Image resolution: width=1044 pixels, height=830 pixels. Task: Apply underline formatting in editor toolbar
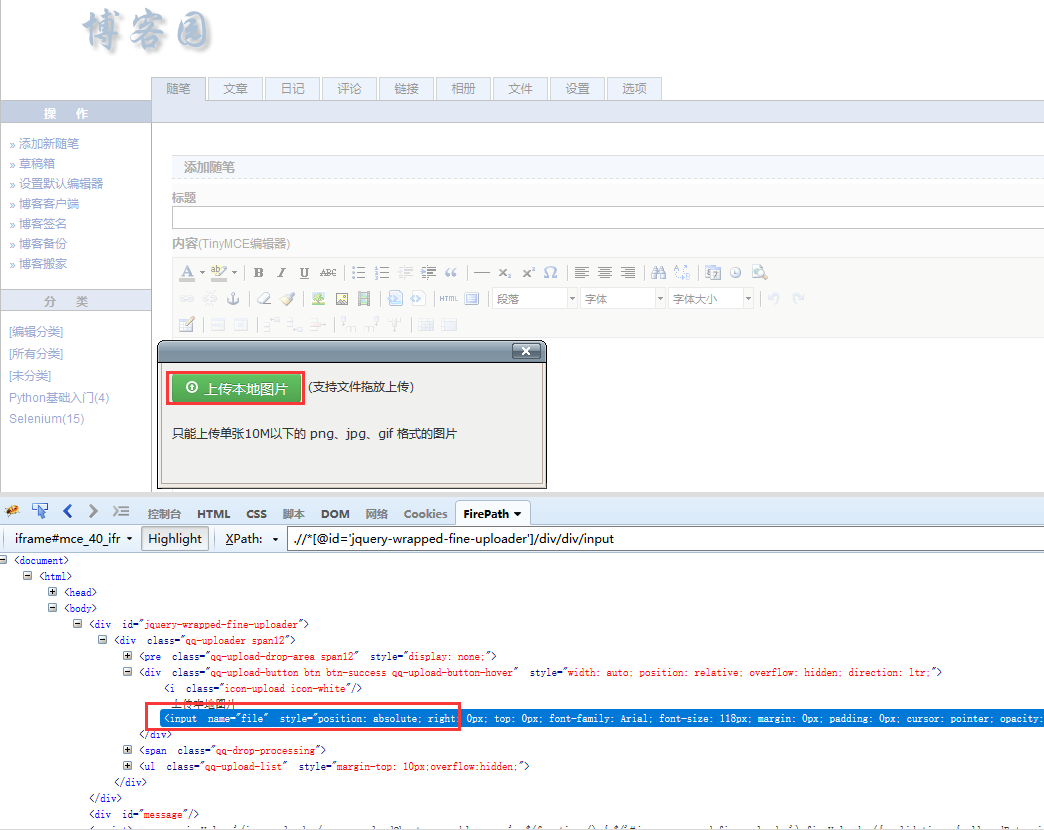(304, 272)
